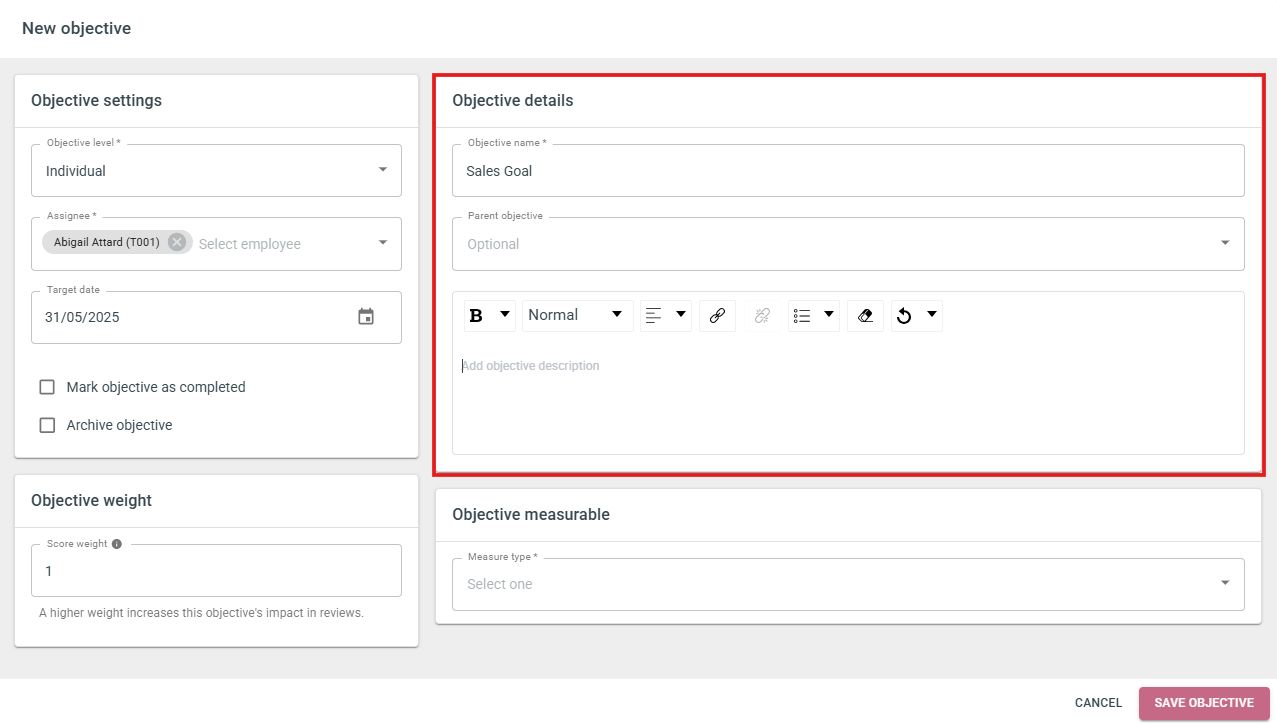Insert a link using the link icon

(x=717, y=316)
